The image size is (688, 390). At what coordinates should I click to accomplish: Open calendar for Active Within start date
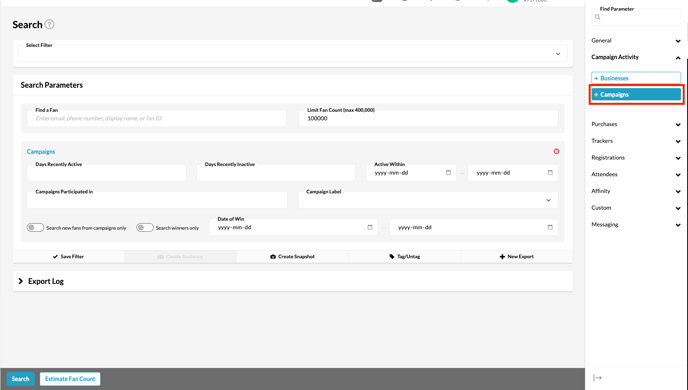(448, 172)
